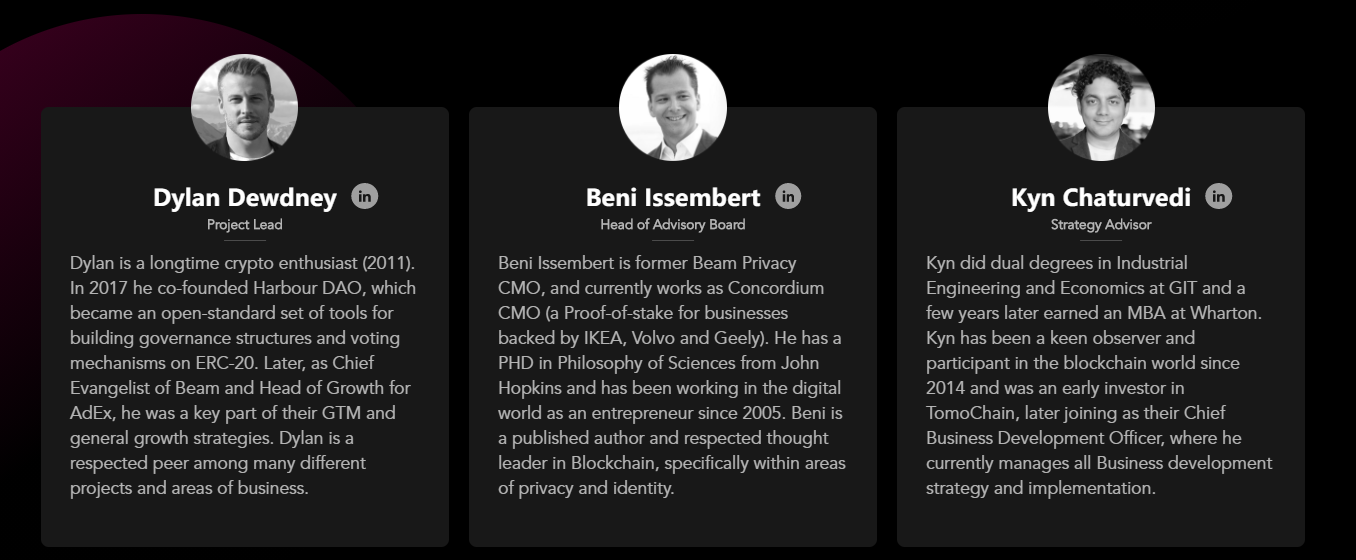Image resolution: width=1356 pixels, height=560 pixels.
Task: Click the divider line under Project Lead
Action: click(x=245, y=241)
